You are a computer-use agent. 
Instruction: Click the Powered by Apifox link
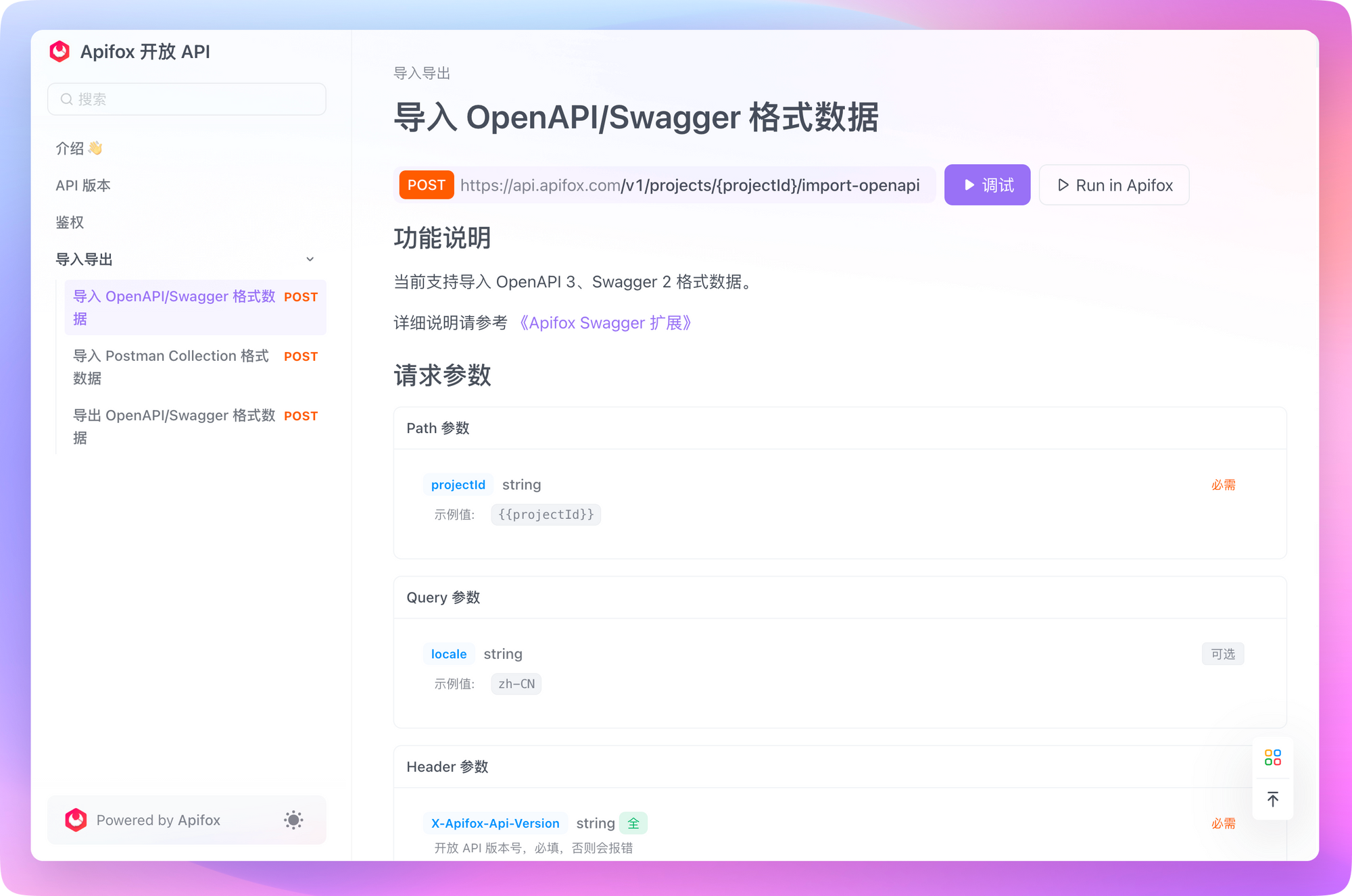pyautogui.click(x=158, y=820)
